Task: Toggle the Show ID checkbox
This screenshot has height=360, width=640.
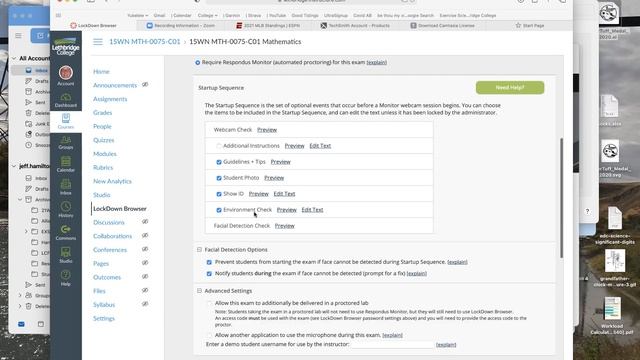Action: tap(219, 194)
